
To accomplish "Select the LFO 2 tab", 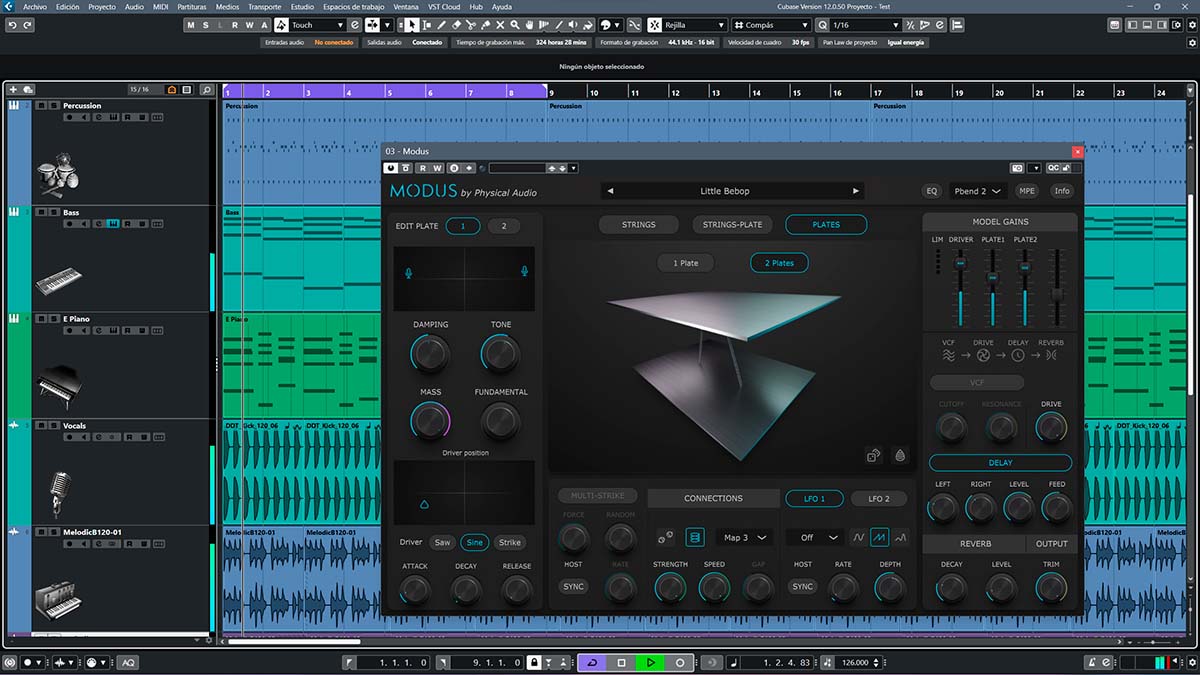I will click(x=879, y=498).
